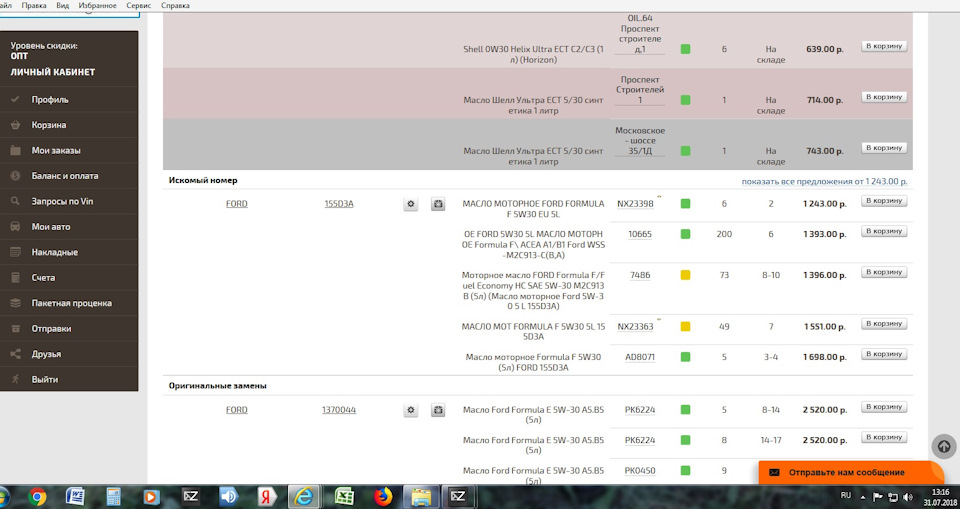Click supplier code NX23363
Viewport: 960px width, 509px height.
pos(635,326)
